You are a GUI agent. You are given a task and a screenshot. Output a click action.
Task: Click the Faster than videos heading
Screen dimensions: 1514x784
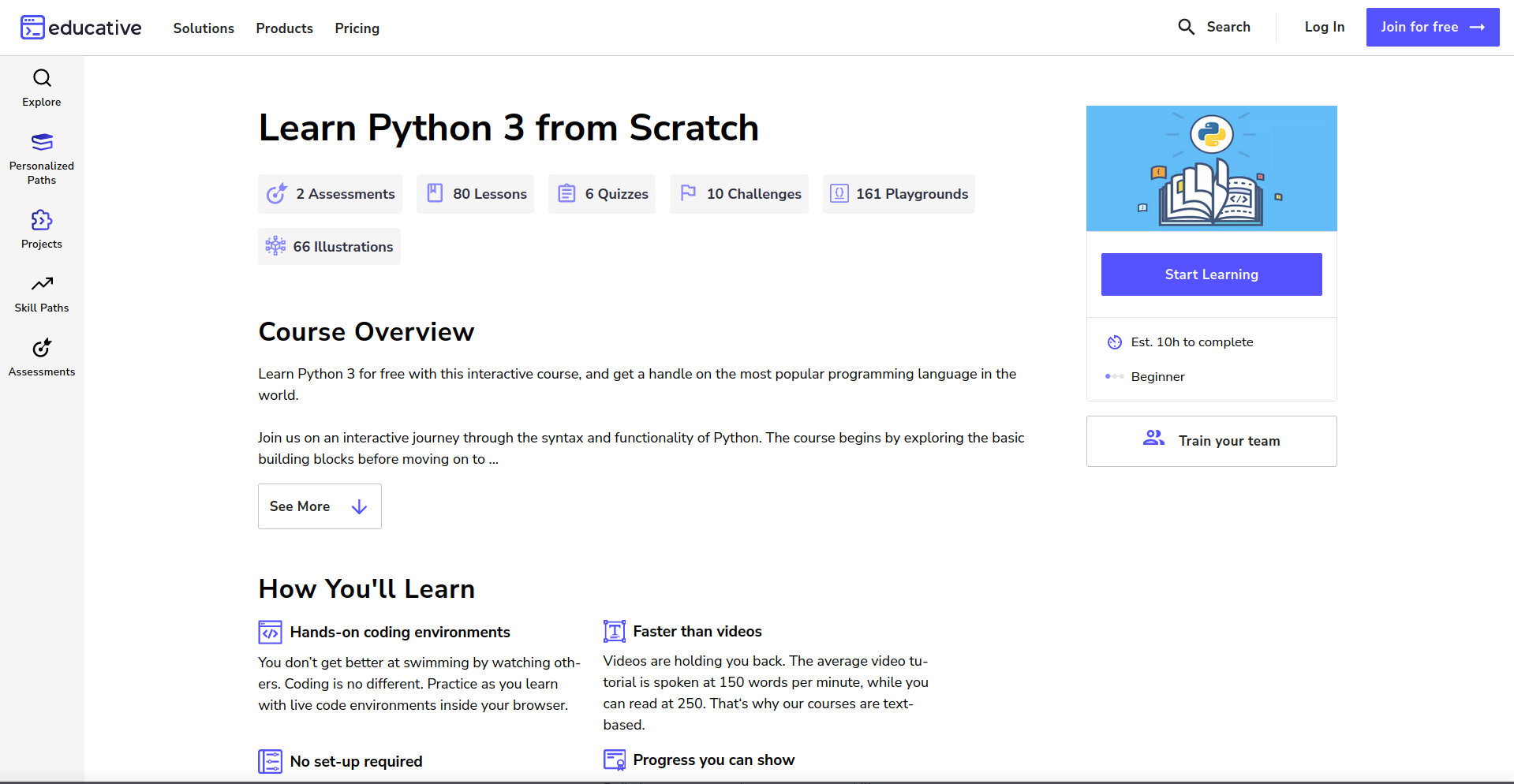click(x=697, y=632)
